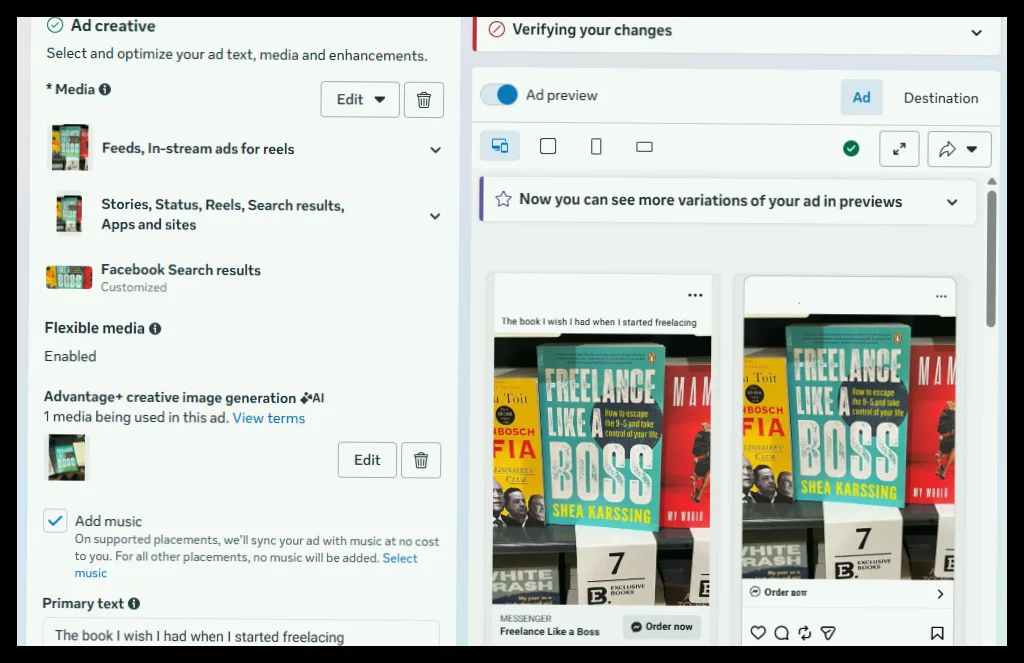Turn off the Ad preview switch
Screen dimensions: 1024x663
click(500, 95)
